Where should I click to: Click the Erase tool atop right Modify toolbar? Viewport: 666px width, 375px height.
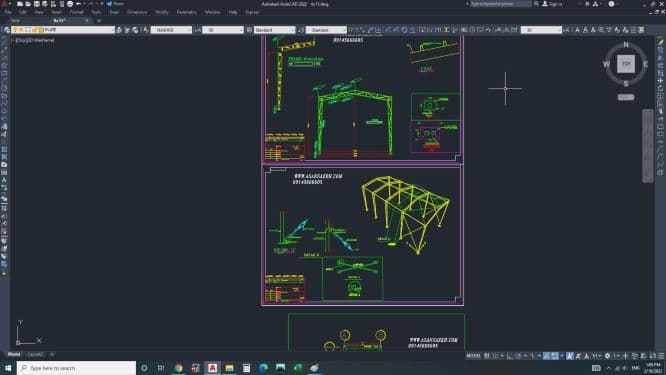pos(660,42)
